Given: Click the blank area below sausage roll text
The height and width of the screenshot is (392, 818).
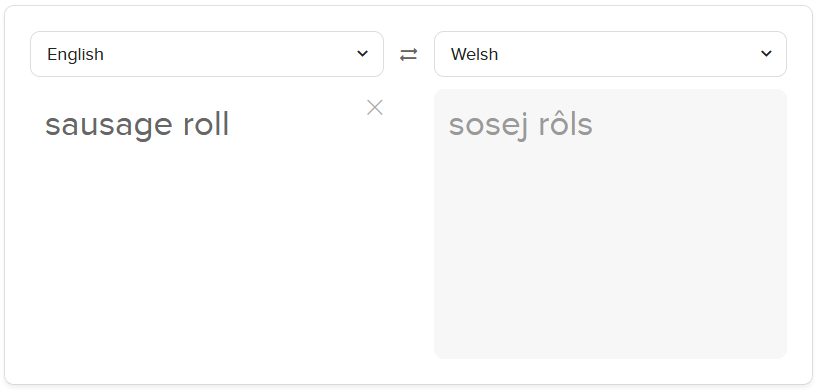Looking at the screenshot, I should [x=207, y=251].
